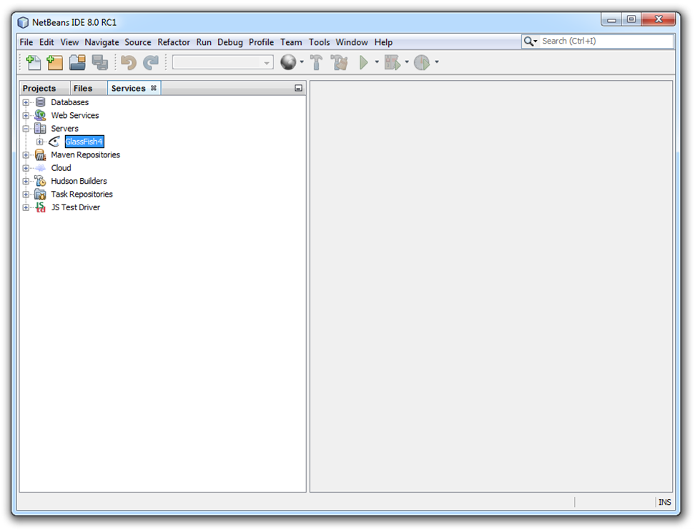Open the Debug Project dropdown arrow
Screen dimensions: 700x532
(x=407, y=62)
